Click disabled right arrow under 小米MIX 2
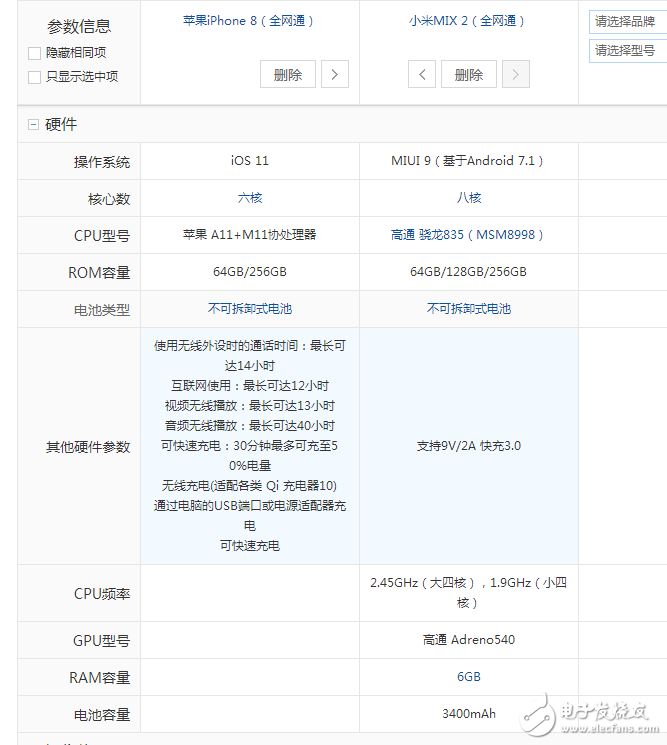The width and height of the screenshot is (667, 745). (515, 74)
